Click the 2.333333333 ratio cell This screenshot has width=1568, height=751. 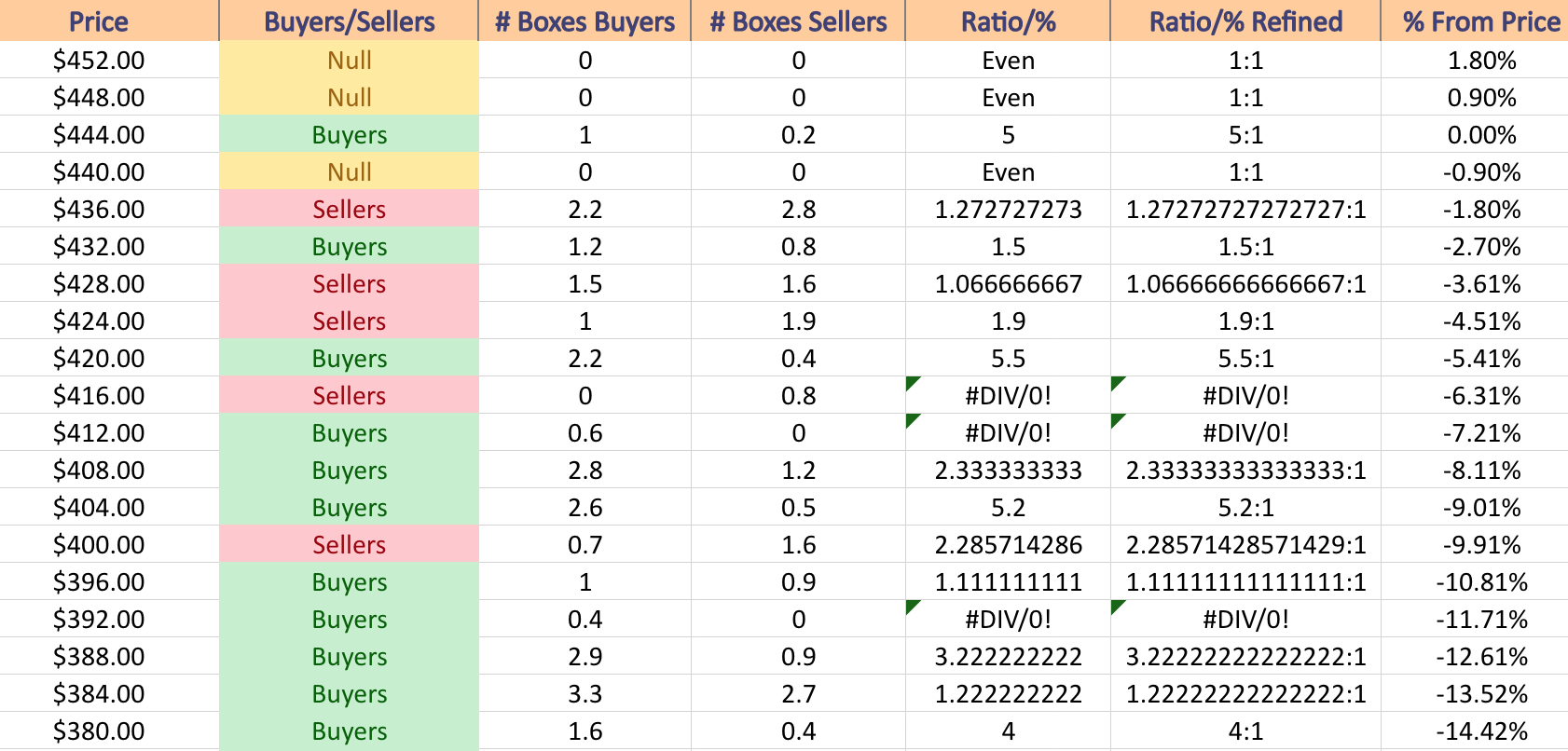1008,471
